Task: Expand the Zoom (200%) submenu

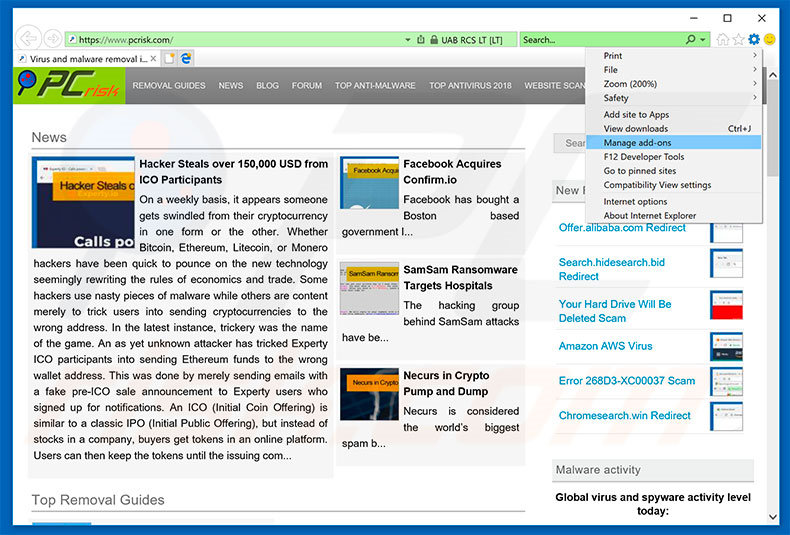Action: click(674, 84)
